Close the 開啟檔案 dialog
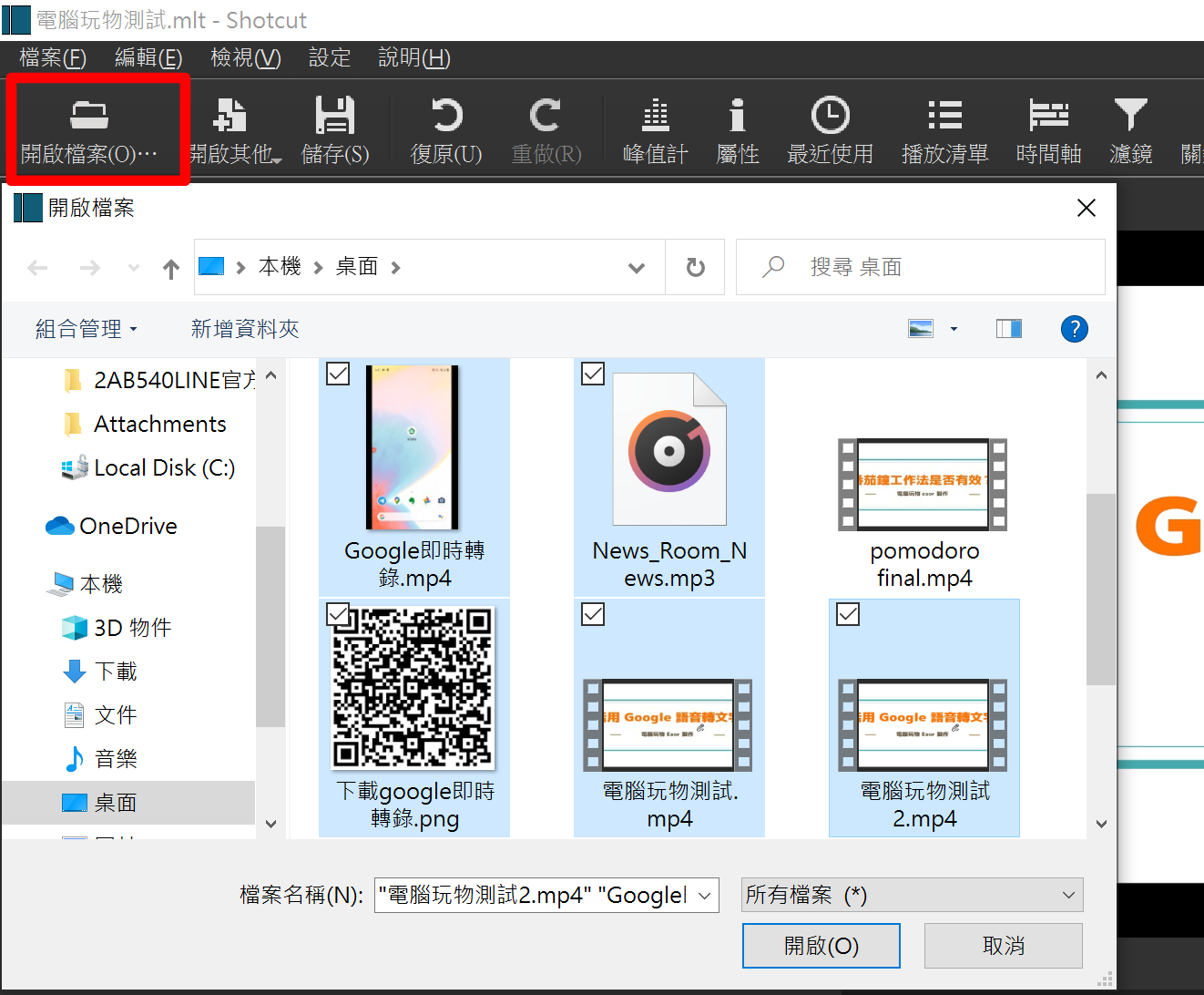The height and width of the screenshot is (995, 1204). (x=1087, y=209)
